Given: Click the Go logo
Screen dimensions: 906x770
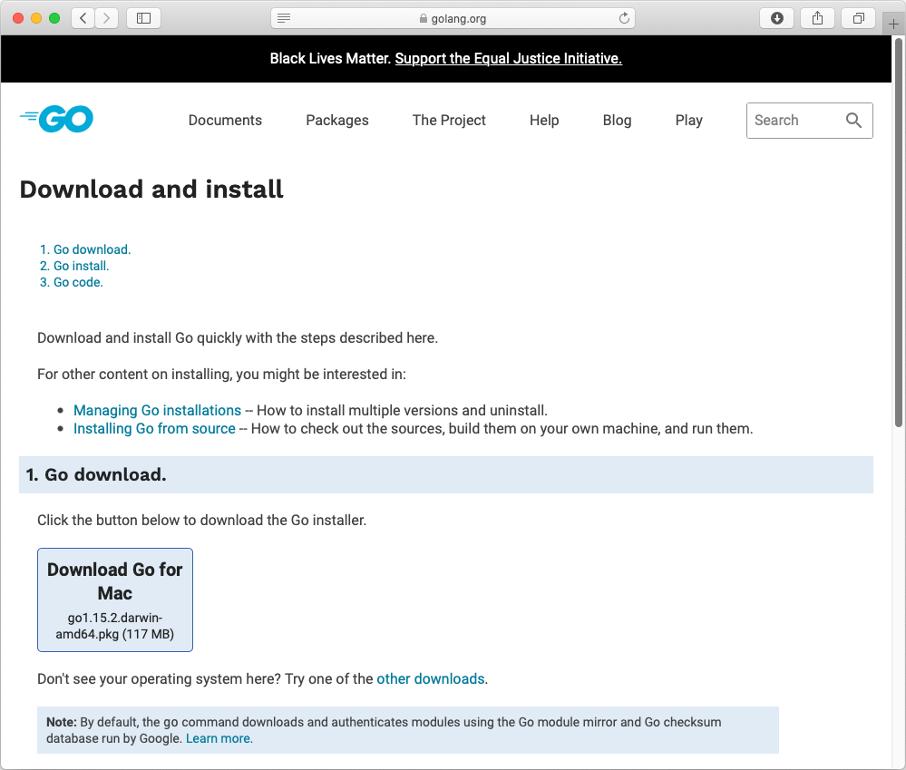Looking at the screenshot, I should click(57, 118).
